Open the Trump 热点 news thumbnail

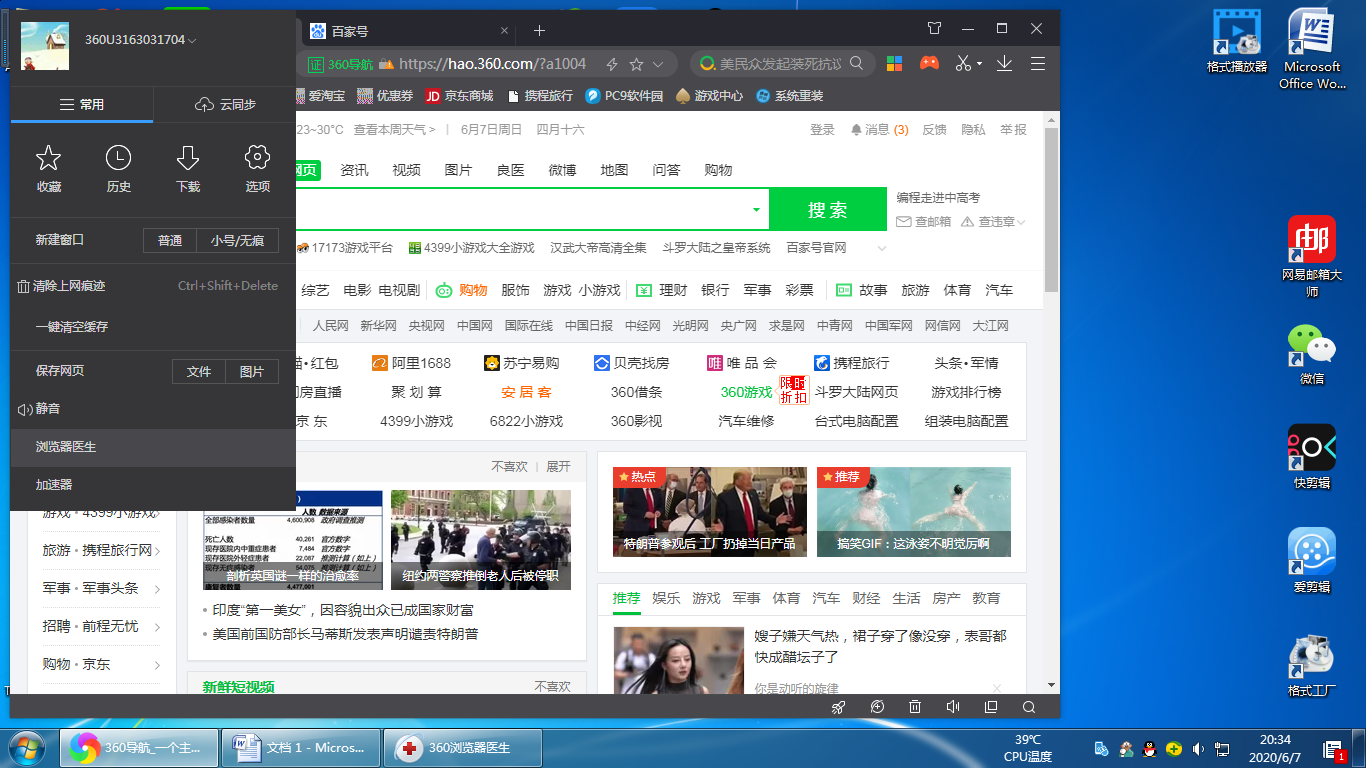710,512
